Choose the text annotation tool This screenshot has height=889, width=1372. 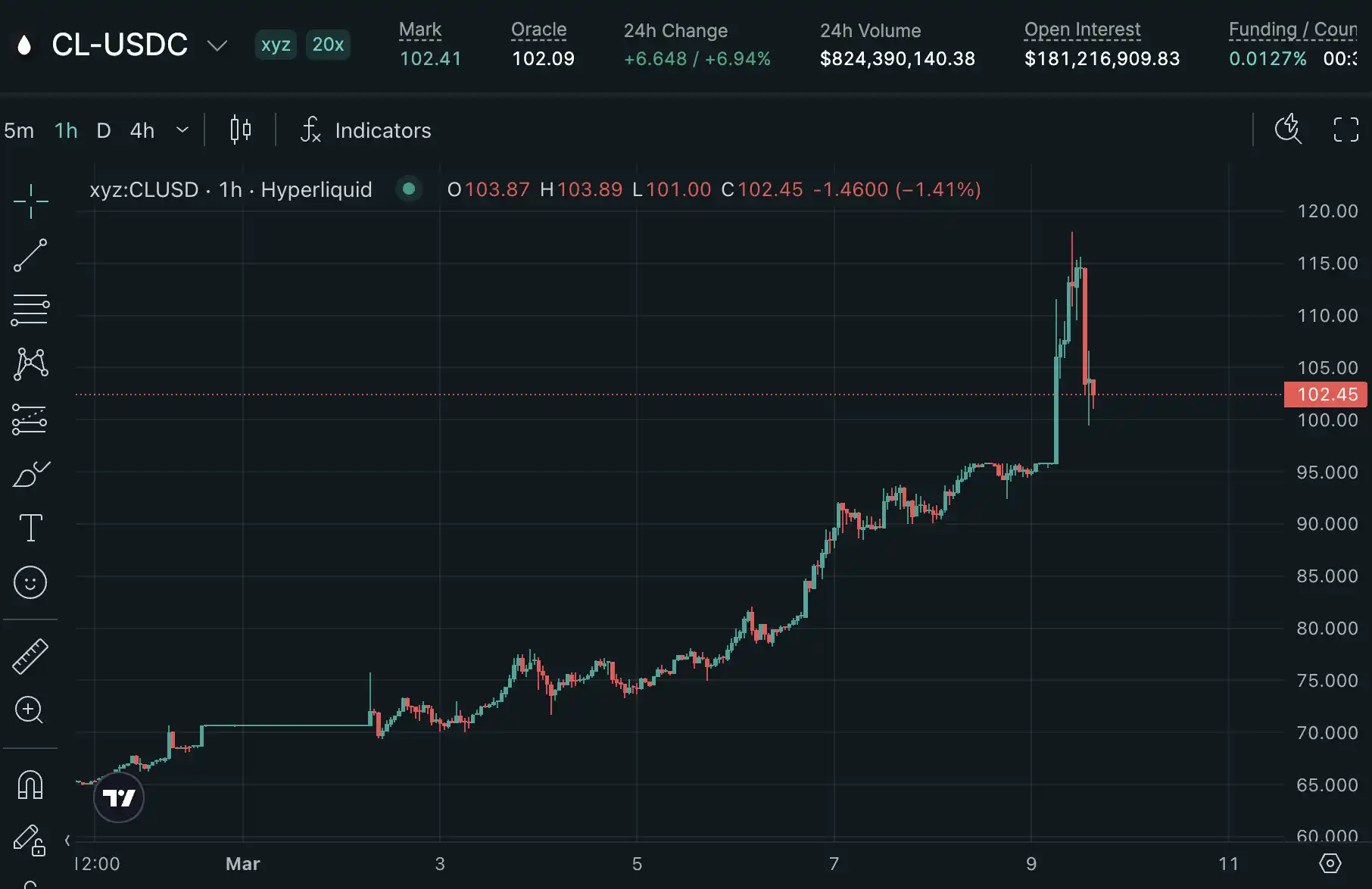30,528
